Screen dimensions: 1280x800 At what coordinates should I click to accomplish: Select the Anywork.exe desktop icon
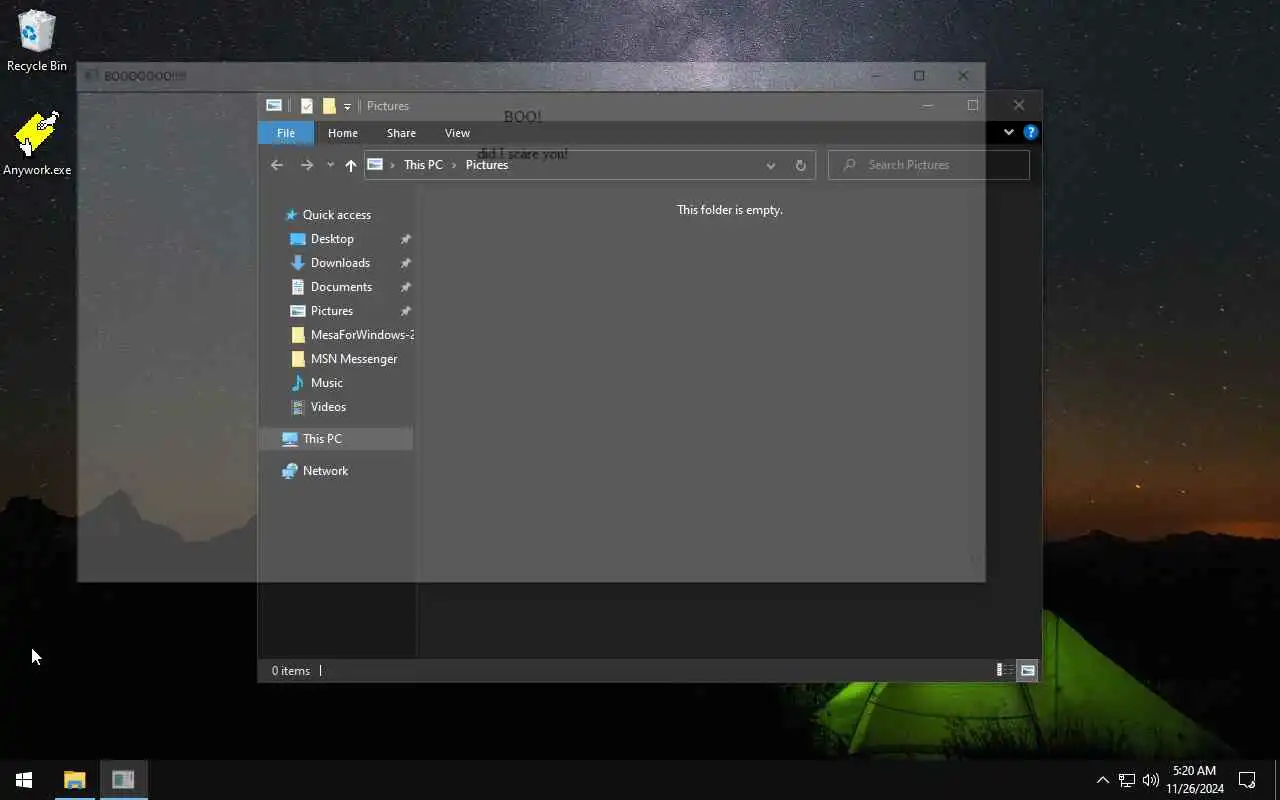[37, 143]
